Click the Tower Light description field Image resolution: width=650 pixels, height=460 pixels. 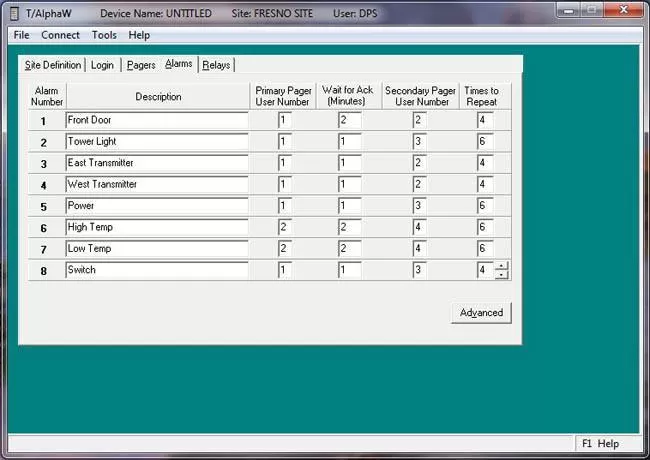(x=157, y=142)
